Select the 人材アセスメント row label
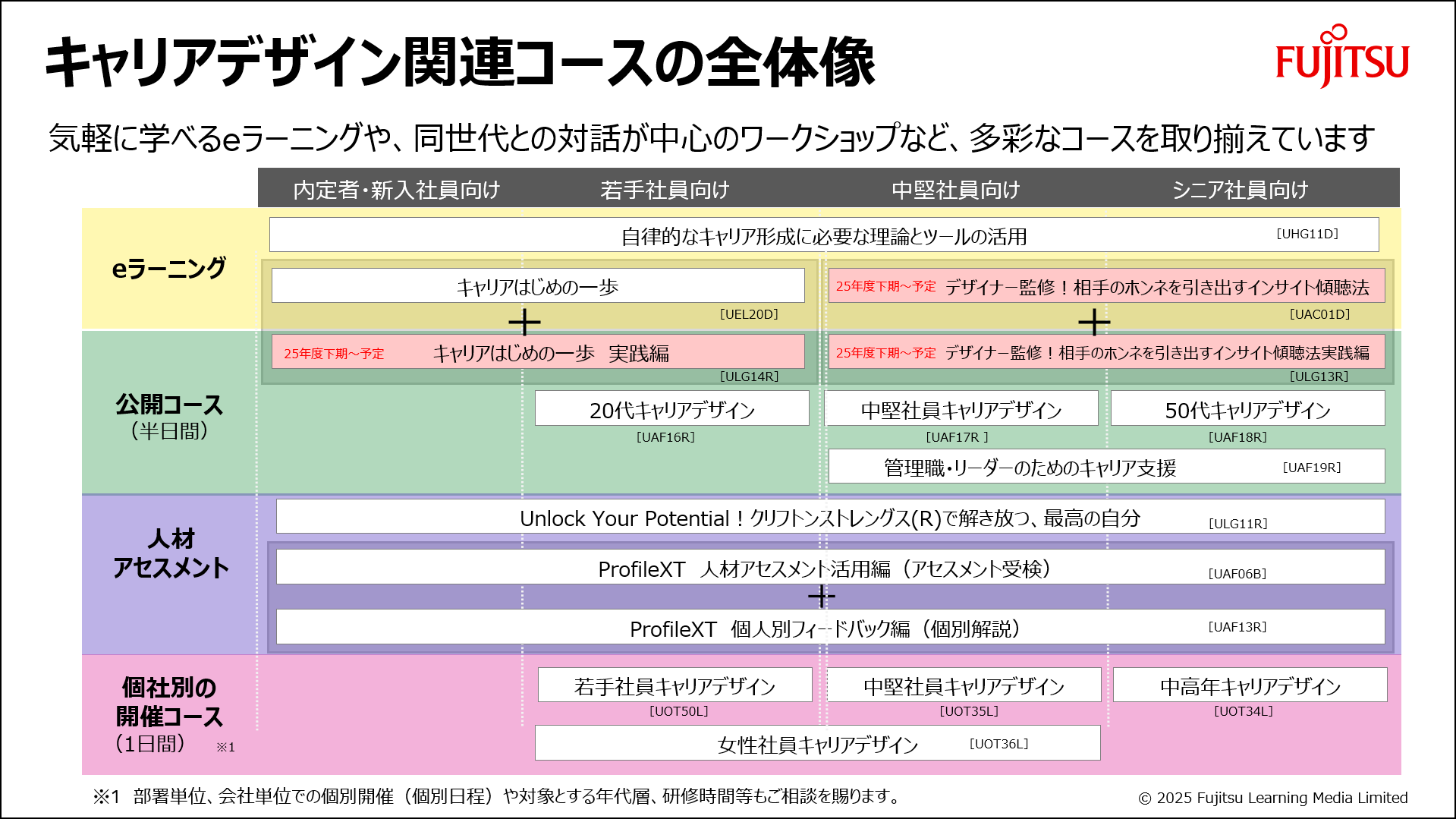Viewport: 1456px width, 819px height. pyautogui.click(x=168, y=553)
